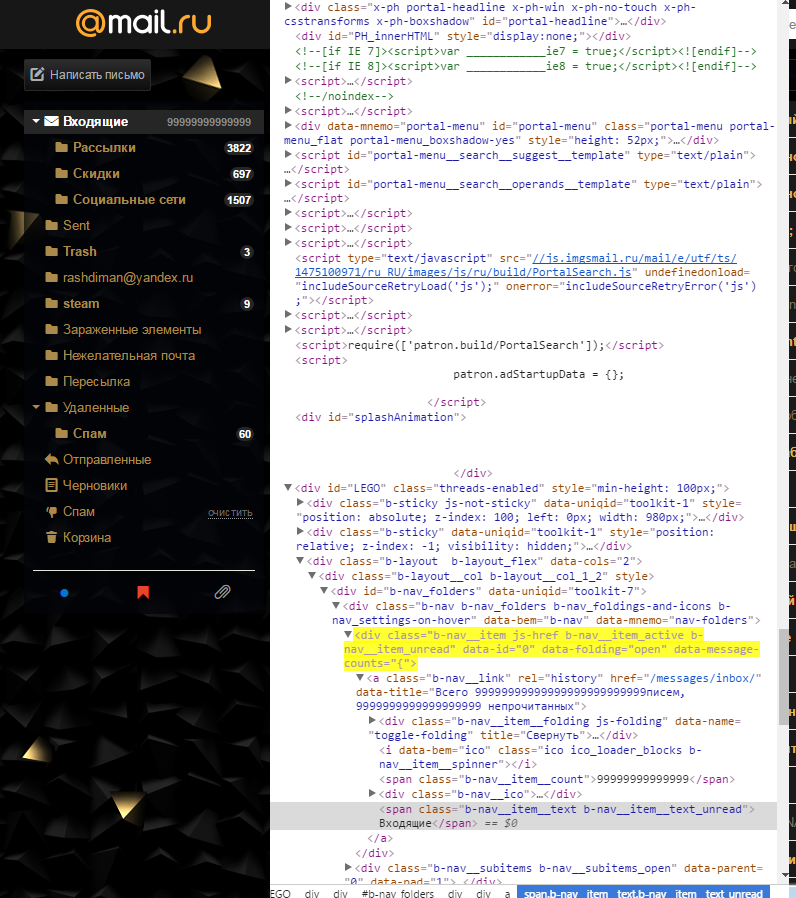The image size is (796, 898).
Task: Click the Sent folder icon
Action: pyautogui.click(x=52, y=225)
